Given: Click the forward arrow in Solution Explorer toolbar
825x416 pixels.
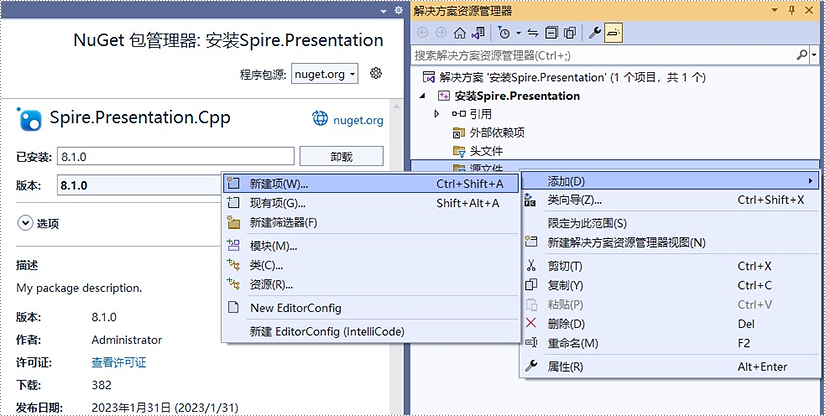Looking at the screenshot, I should (x=440, y=33).
